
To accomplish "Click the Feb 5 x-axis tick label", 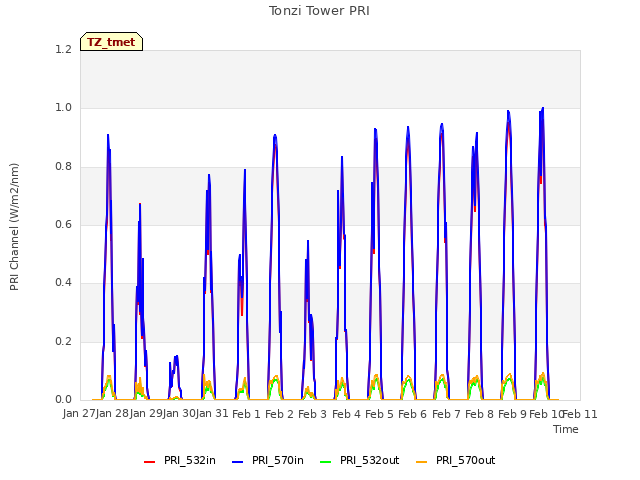I will pyautogui.click(x=379, y=414).
